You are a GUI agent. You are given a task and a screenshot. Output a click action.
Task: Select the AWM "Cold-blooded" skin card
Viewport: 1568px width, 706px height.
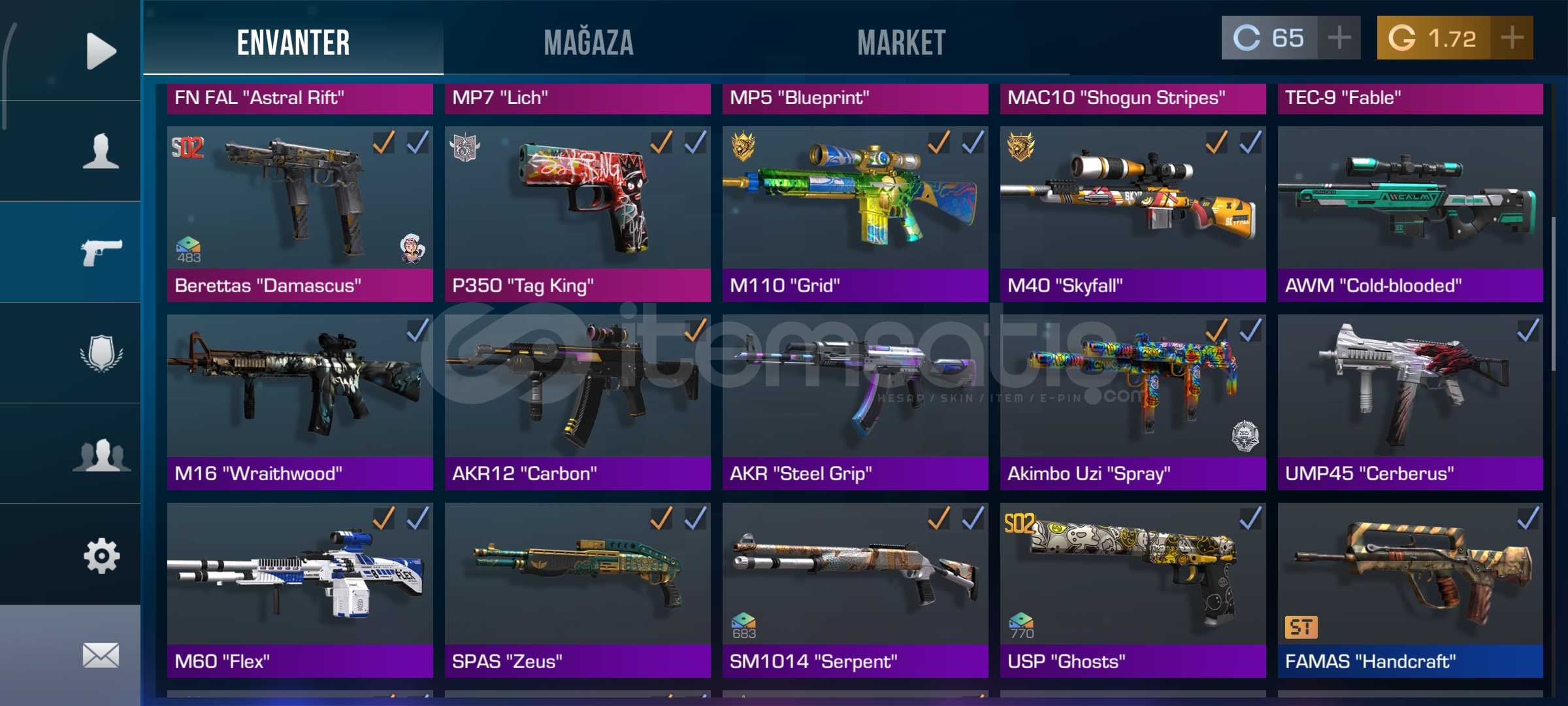1410,214
